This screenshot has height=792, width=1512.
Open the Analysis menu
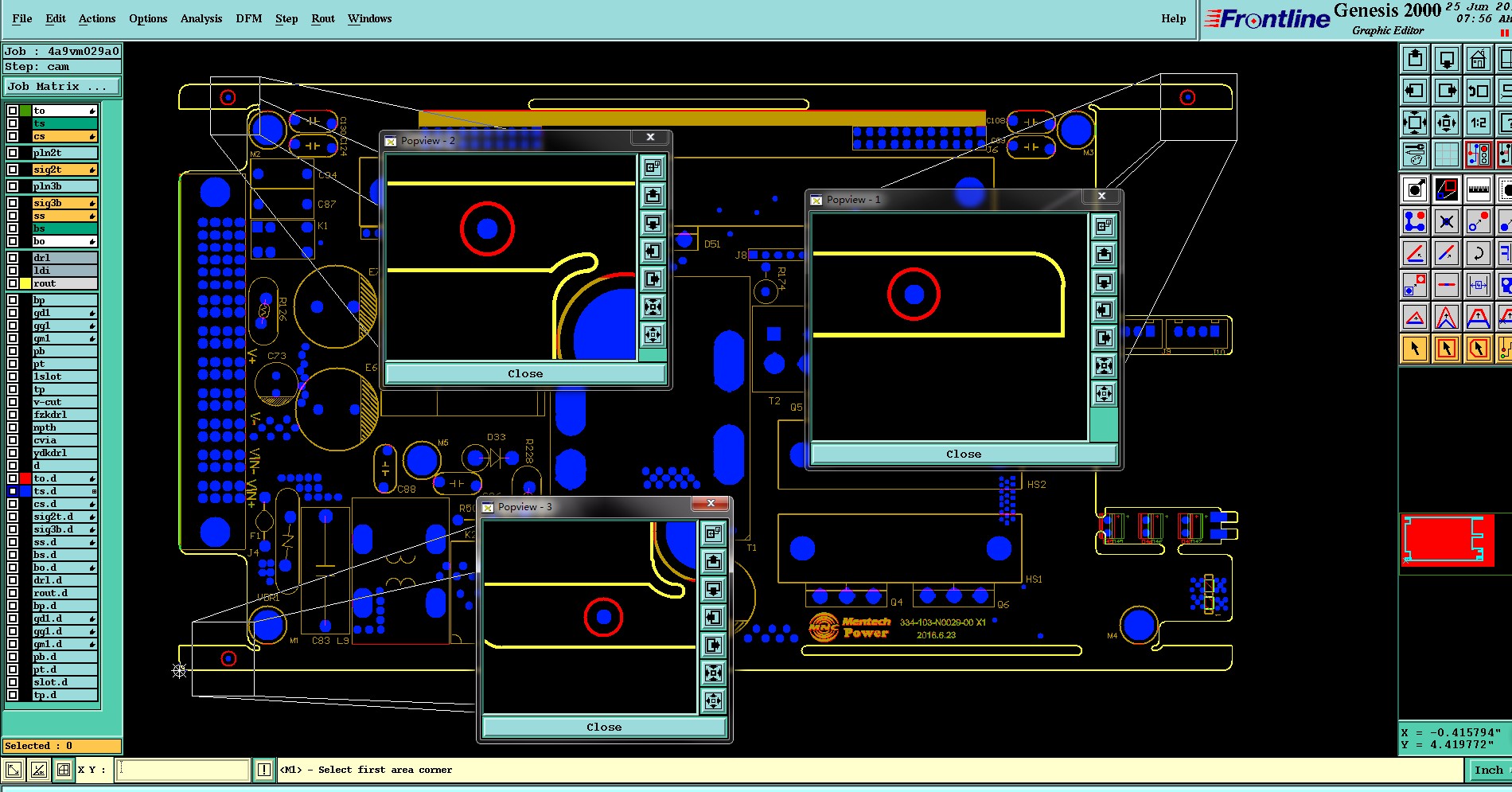pyautogui.click(x=201, y=18)
